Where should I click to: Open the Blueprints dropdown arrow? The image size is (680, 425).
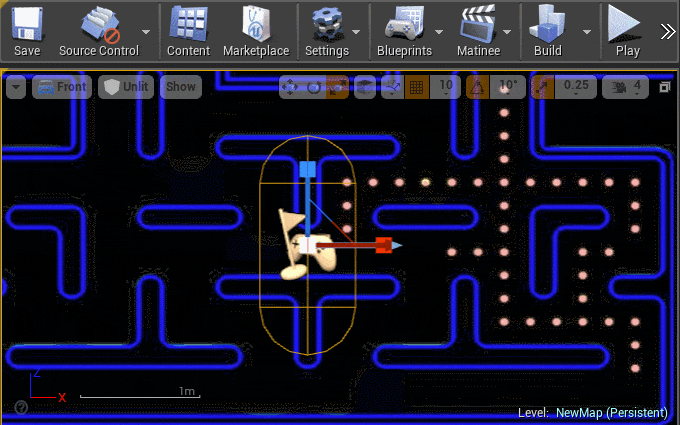pos(439,32)
